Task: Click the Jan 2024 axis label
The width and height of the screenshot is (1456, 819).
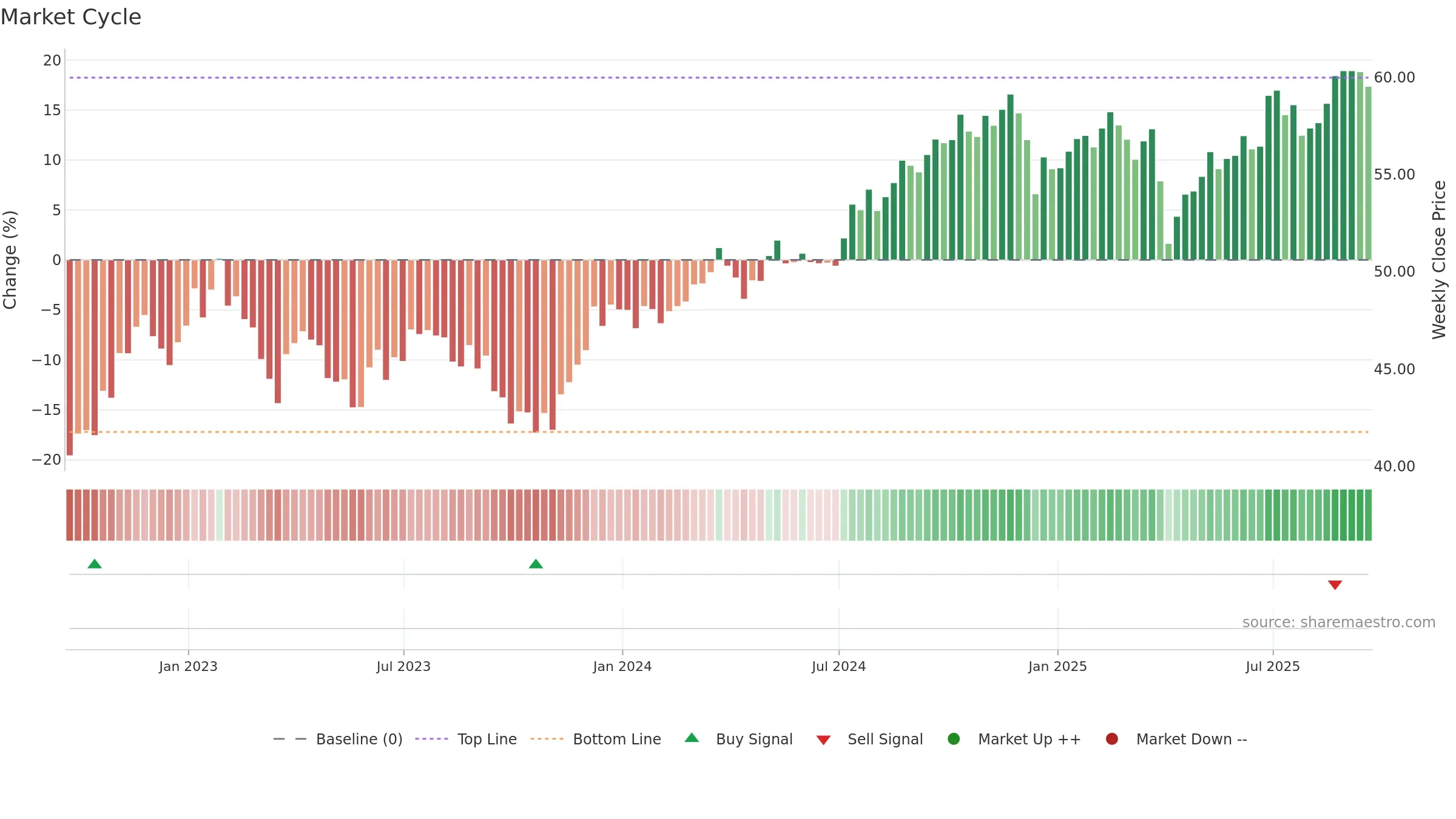Action: click(x=622, y=667)
